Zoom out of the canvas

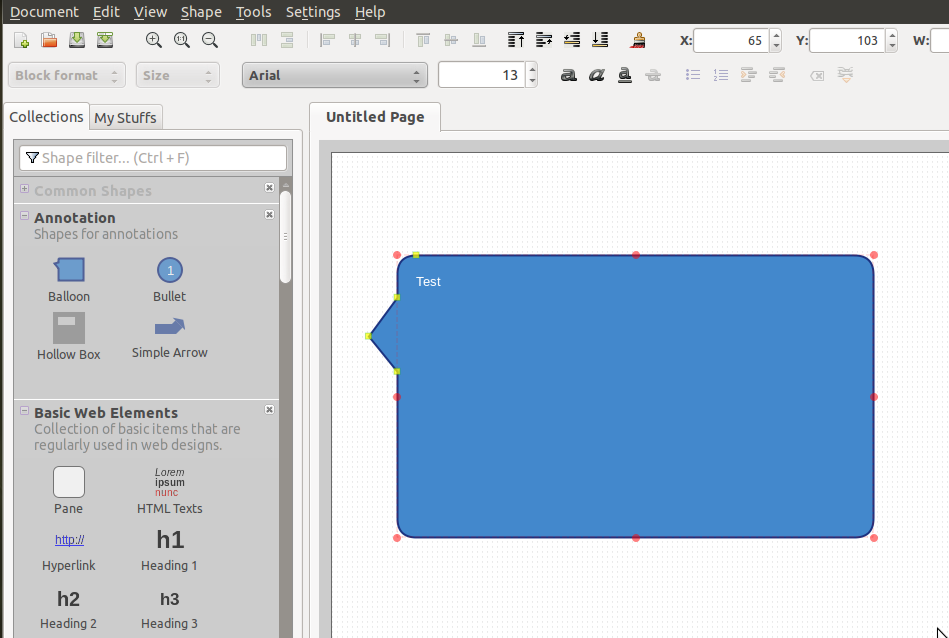coord(210,40)
